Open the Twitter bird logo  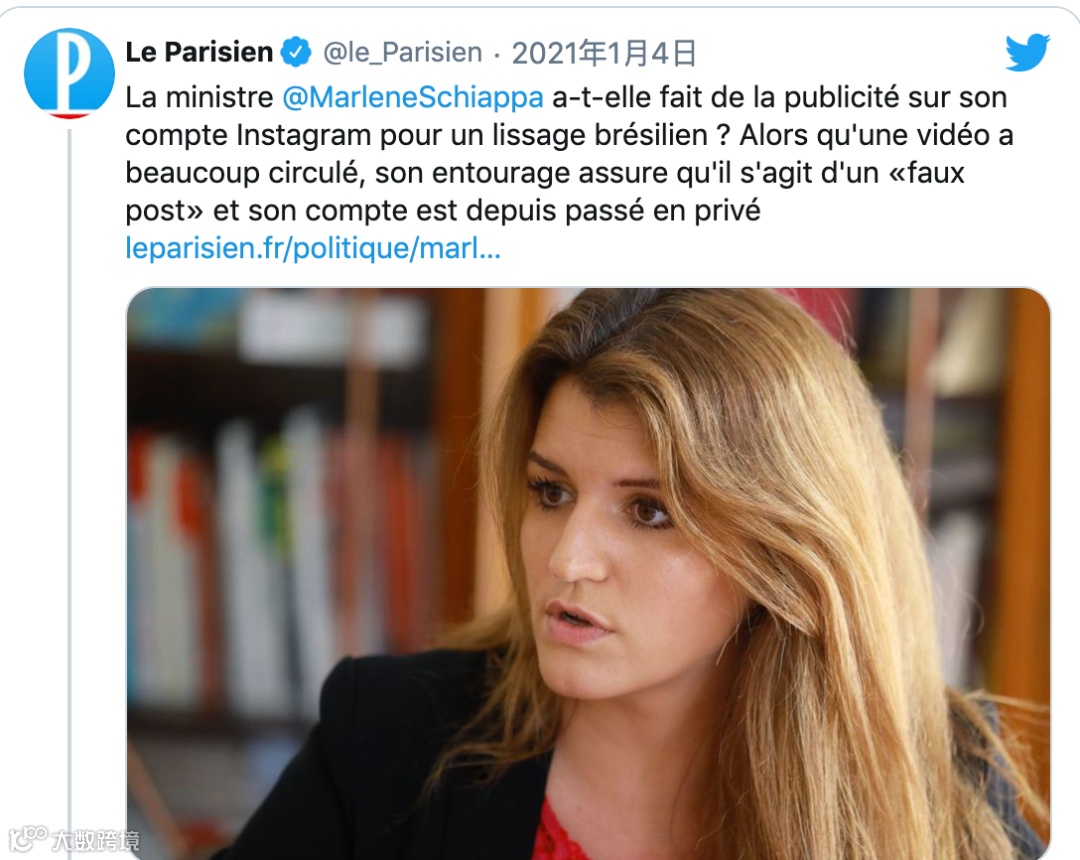tap(1027, 52)
